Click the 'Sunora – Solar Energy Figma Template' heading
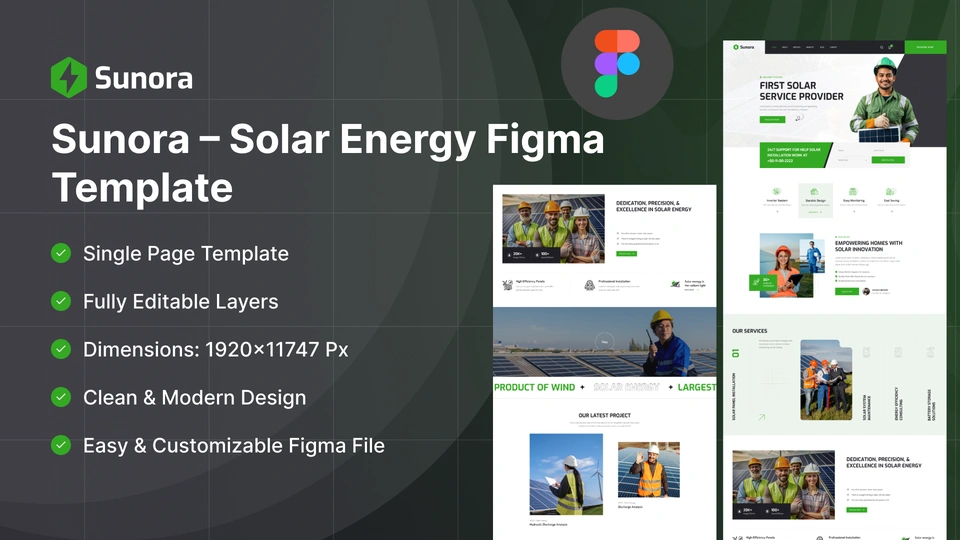960x540 pixels. (328, 162)
